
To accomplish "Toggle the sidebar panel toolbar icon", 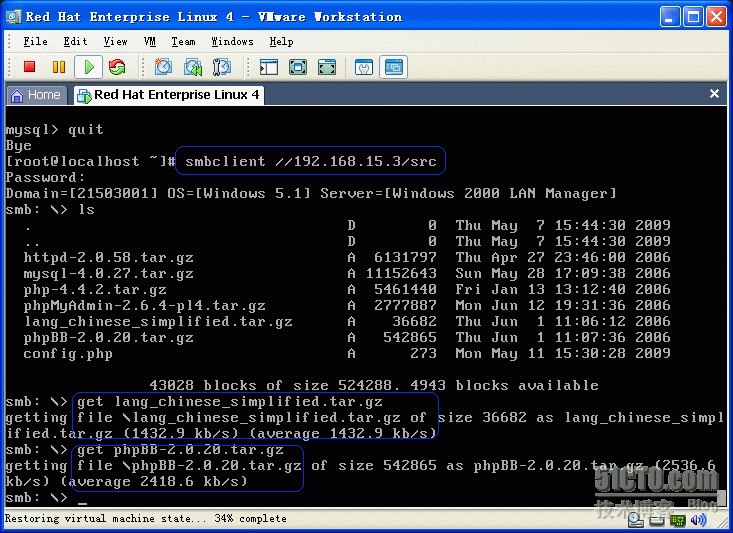I will (x=269, y=67).
